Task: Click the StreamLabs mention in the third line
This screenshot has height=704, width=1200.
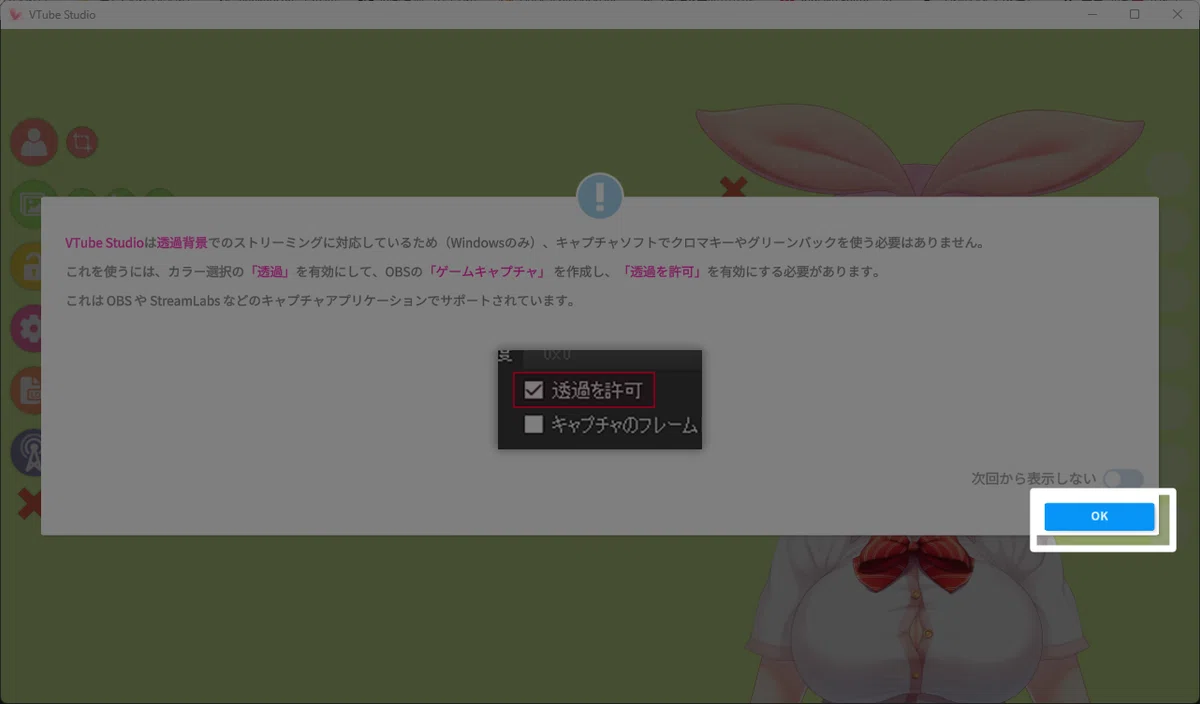Action: 183,301
